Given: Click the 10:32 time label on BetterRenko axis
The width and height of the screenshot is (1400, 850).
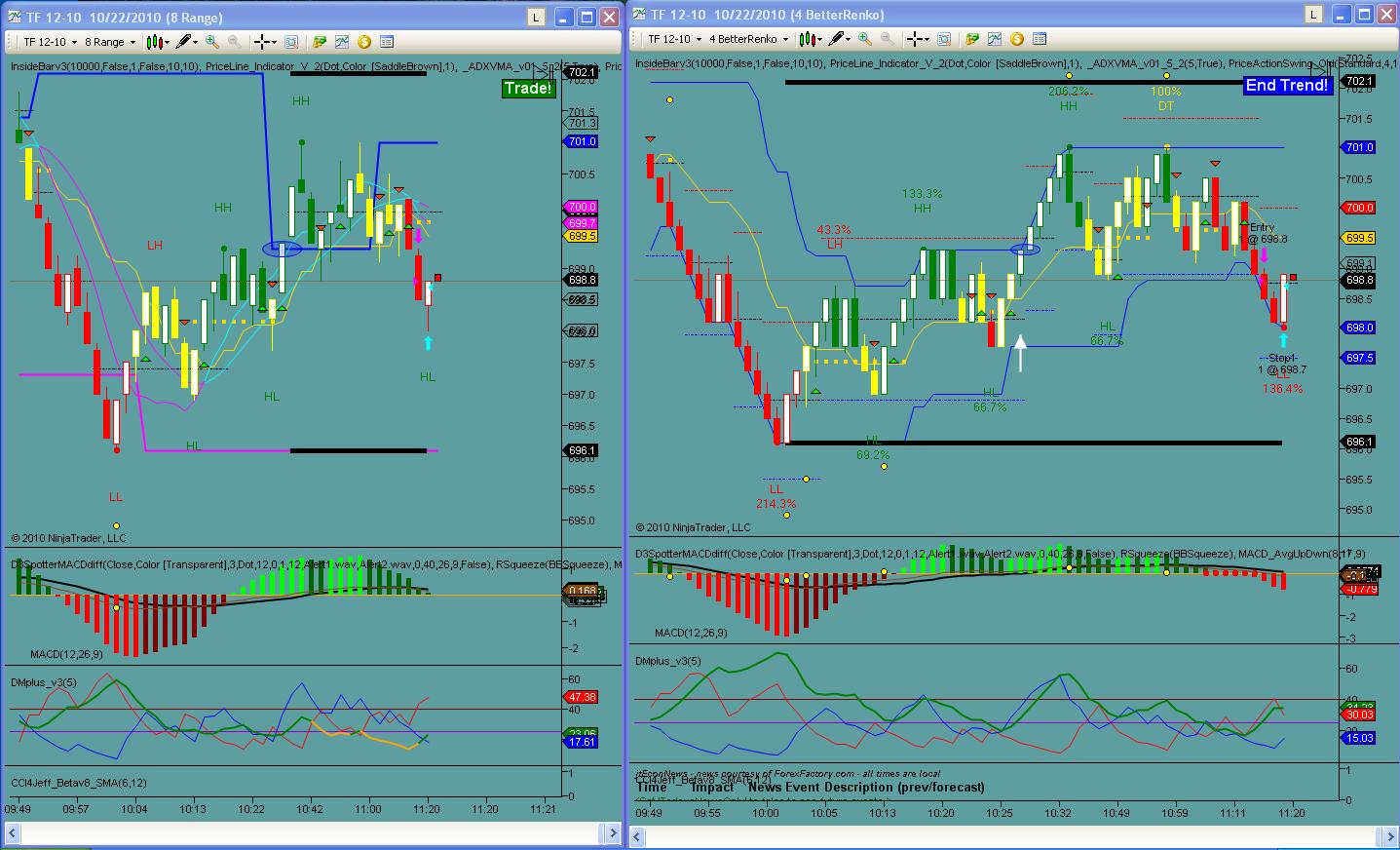Looking at the screenshot, I should pos(1058,813).
